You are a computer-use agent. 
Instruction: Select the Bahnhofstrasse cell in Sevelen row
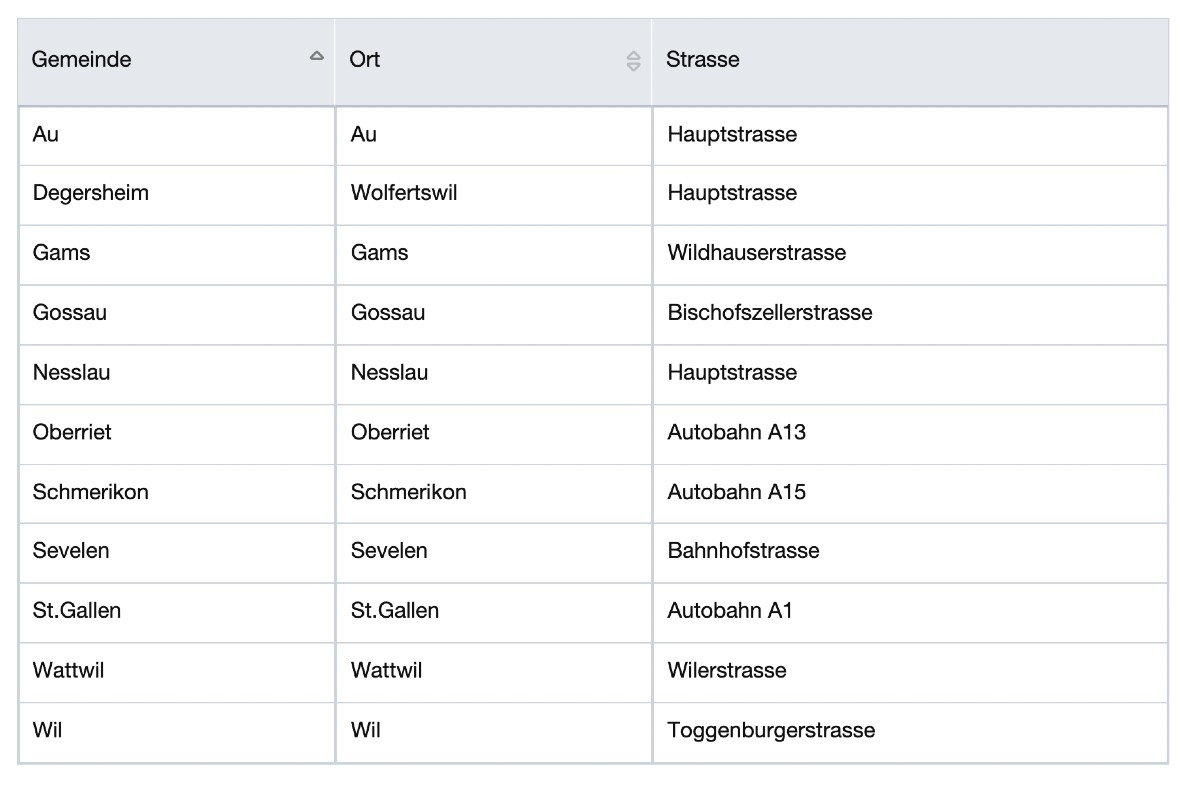[744, 551]
